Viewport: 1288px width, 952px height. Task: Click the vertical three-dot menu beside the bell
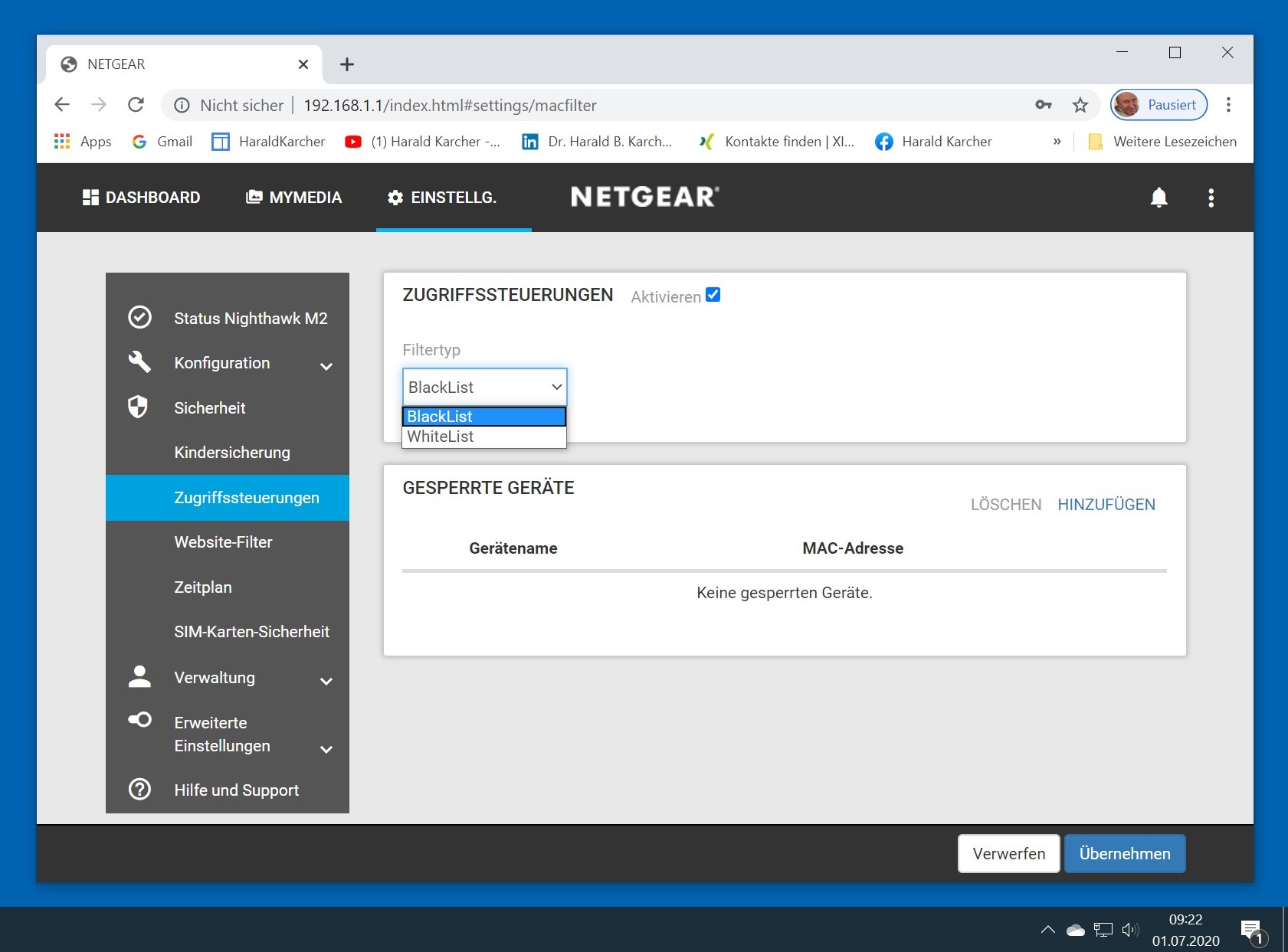coord(1211,198)
